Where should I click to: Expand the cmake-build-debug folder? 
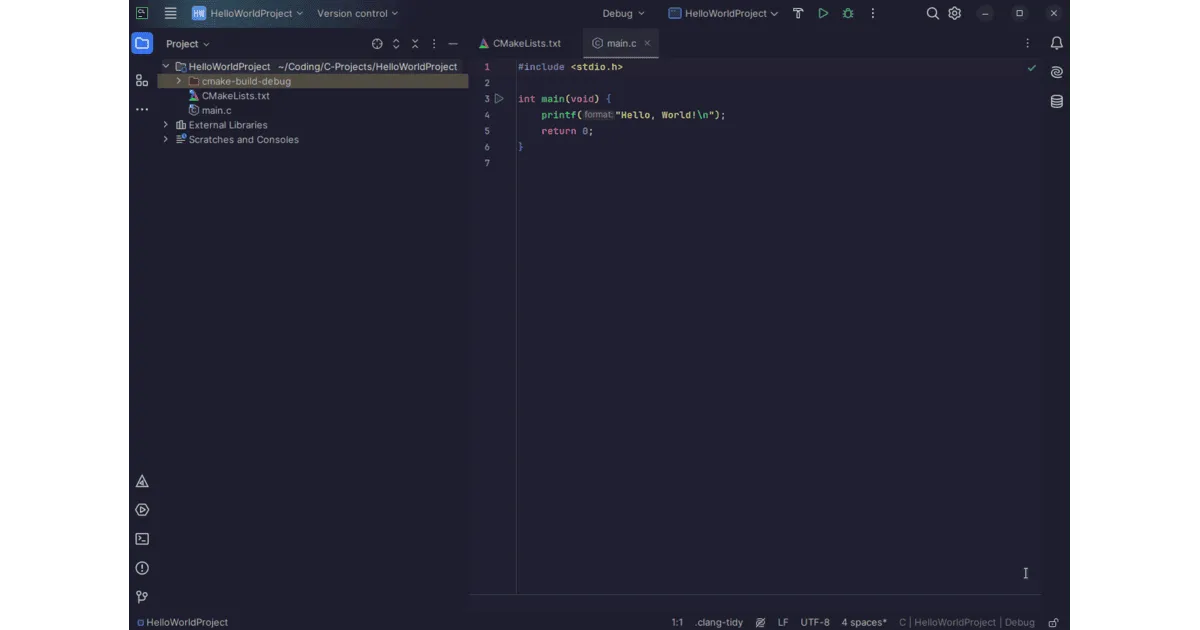click(178, 81)
